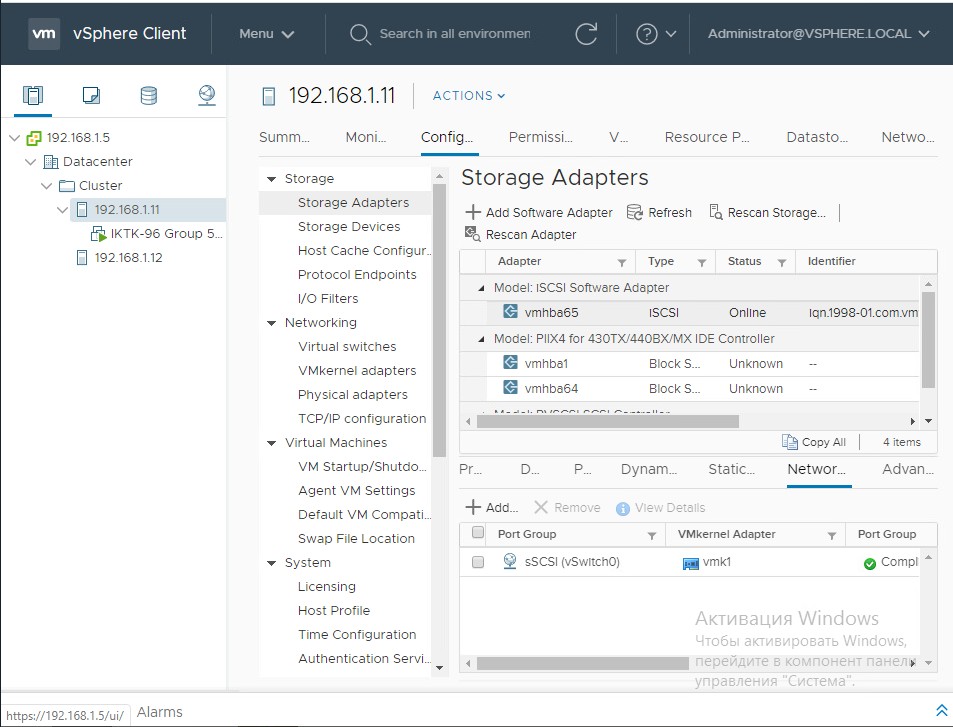Screen dimensions: 953x727
Task: Click the green Compliant status checkmark
Action: (870, 563)
